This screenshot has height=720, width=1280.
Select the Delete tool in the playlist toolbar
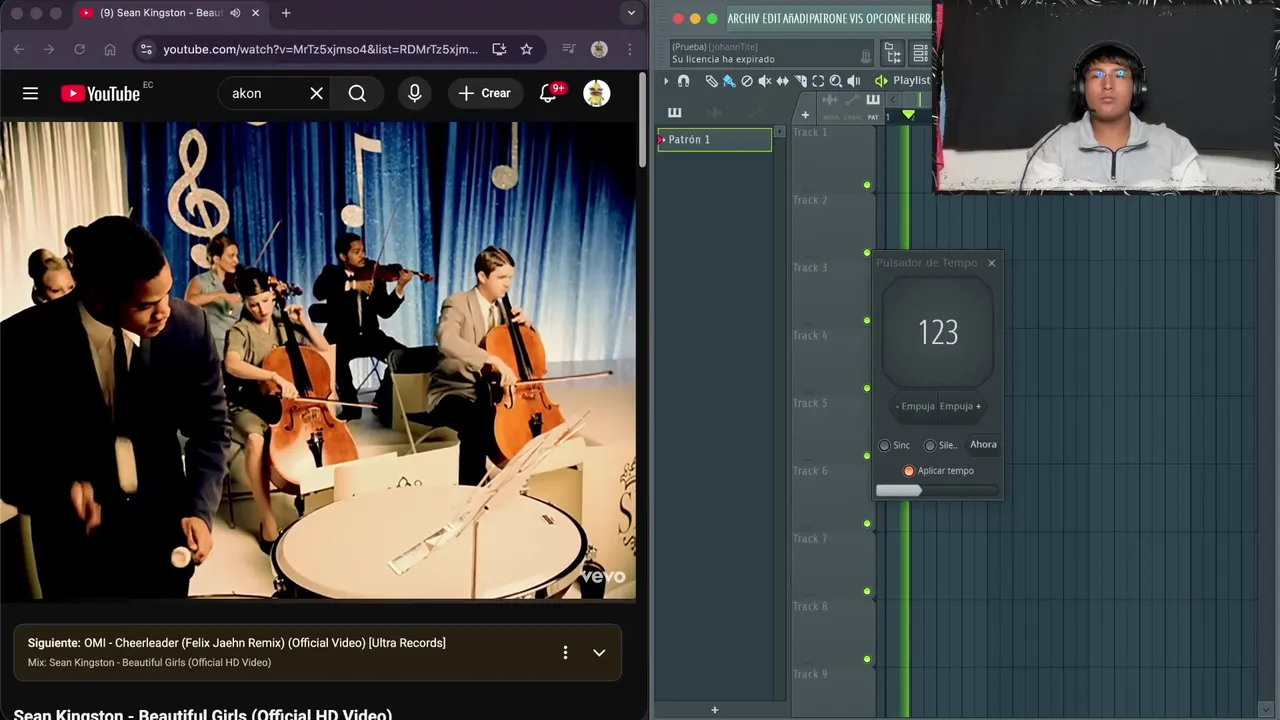point(747,81)
